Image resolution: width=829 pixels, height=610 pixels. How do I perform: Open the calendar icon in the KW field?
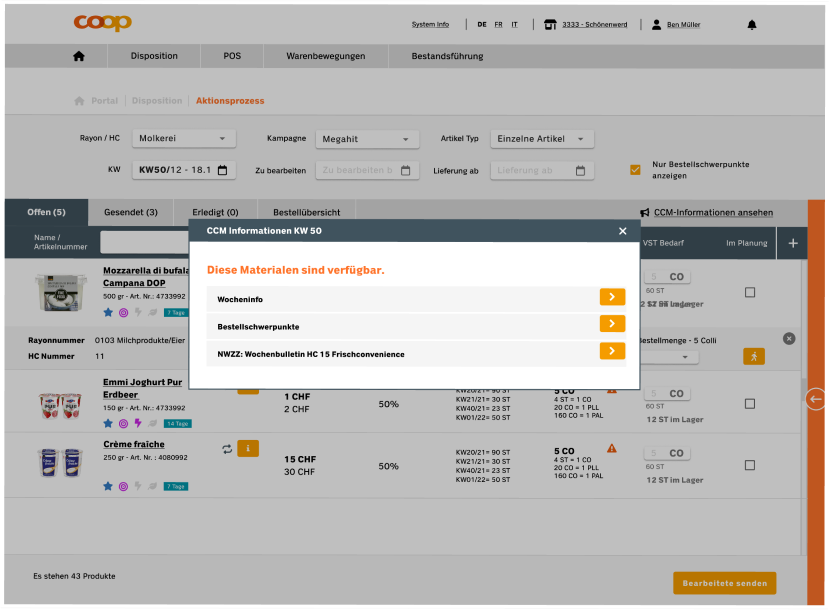pyautogui.click(x=223, y=170)
